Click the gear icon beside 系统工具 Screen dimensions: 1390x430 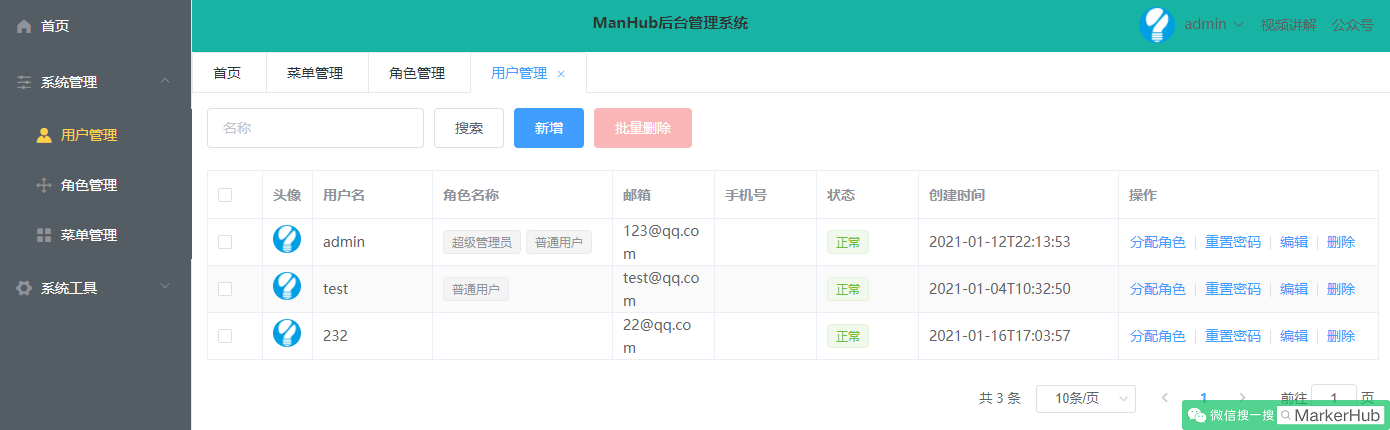24,288
